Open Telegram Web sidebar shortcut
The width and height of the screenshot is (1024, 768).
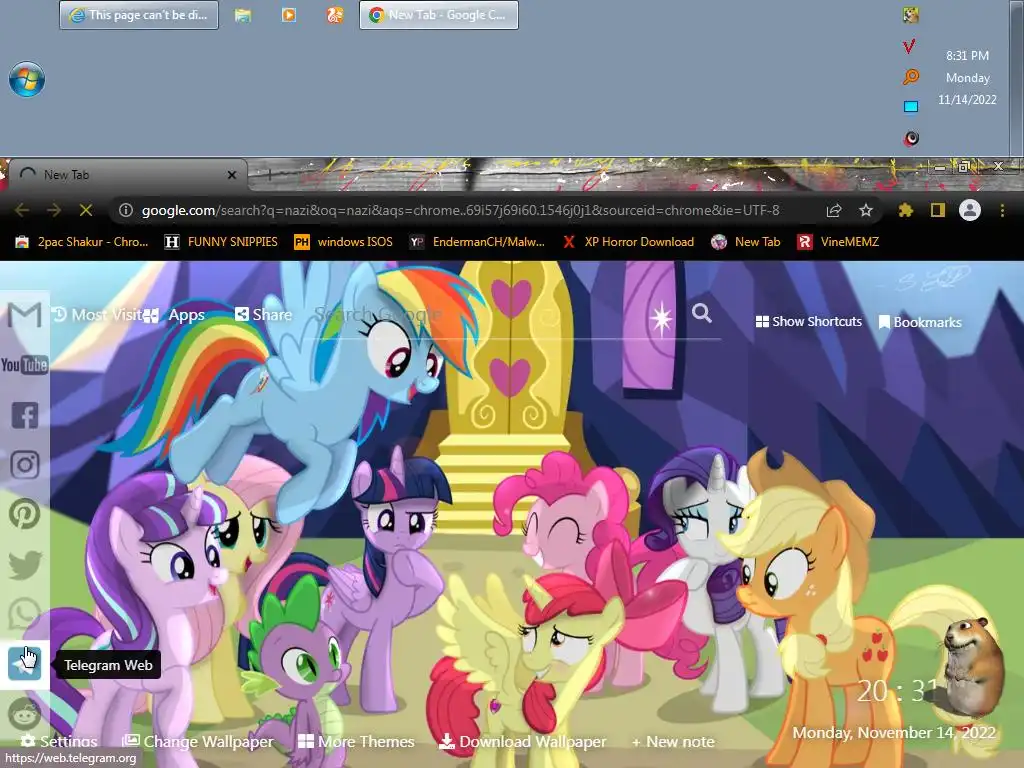pos(25,664)
